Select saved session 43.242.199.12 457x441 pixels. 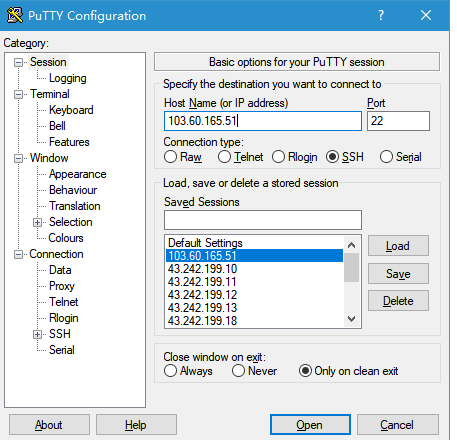point(254,295)
